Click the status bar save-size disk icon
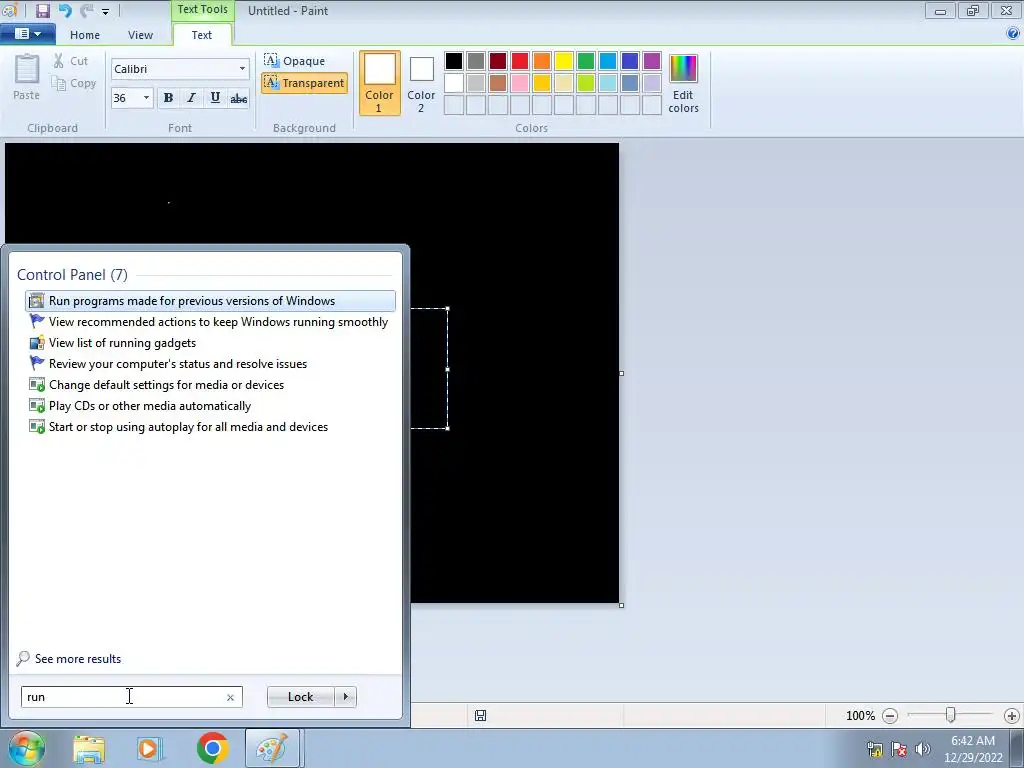The image size is (1024, 768). (x=480, y=716)
